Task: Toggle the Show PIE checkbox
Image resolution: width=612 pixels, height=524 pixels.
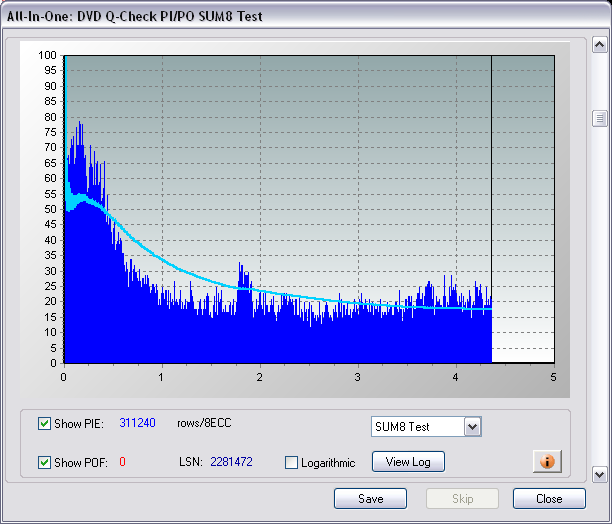Action: click(x=44, y=423)
